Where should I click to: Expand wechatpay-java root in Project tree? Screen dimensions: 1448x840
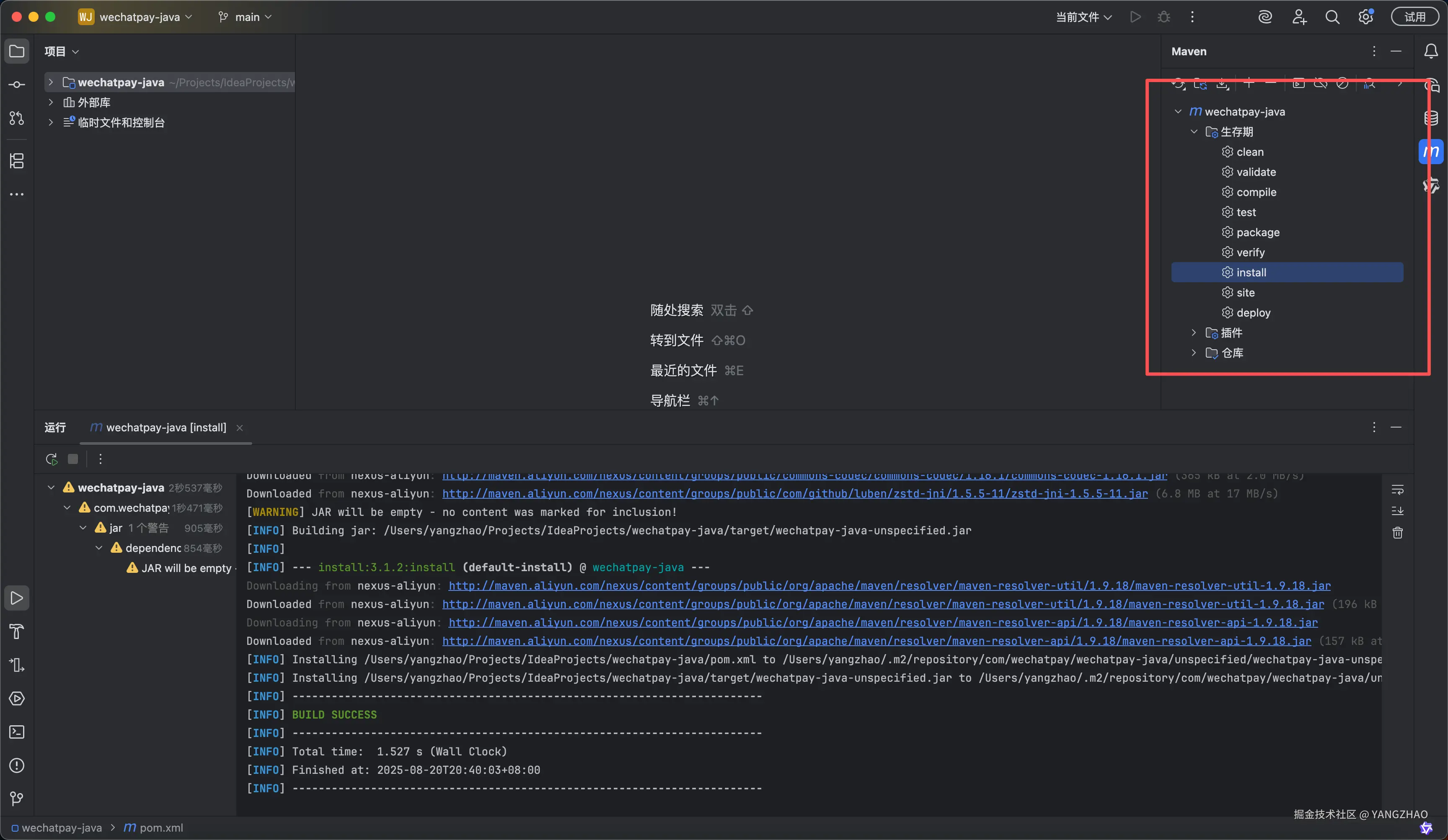51,82
